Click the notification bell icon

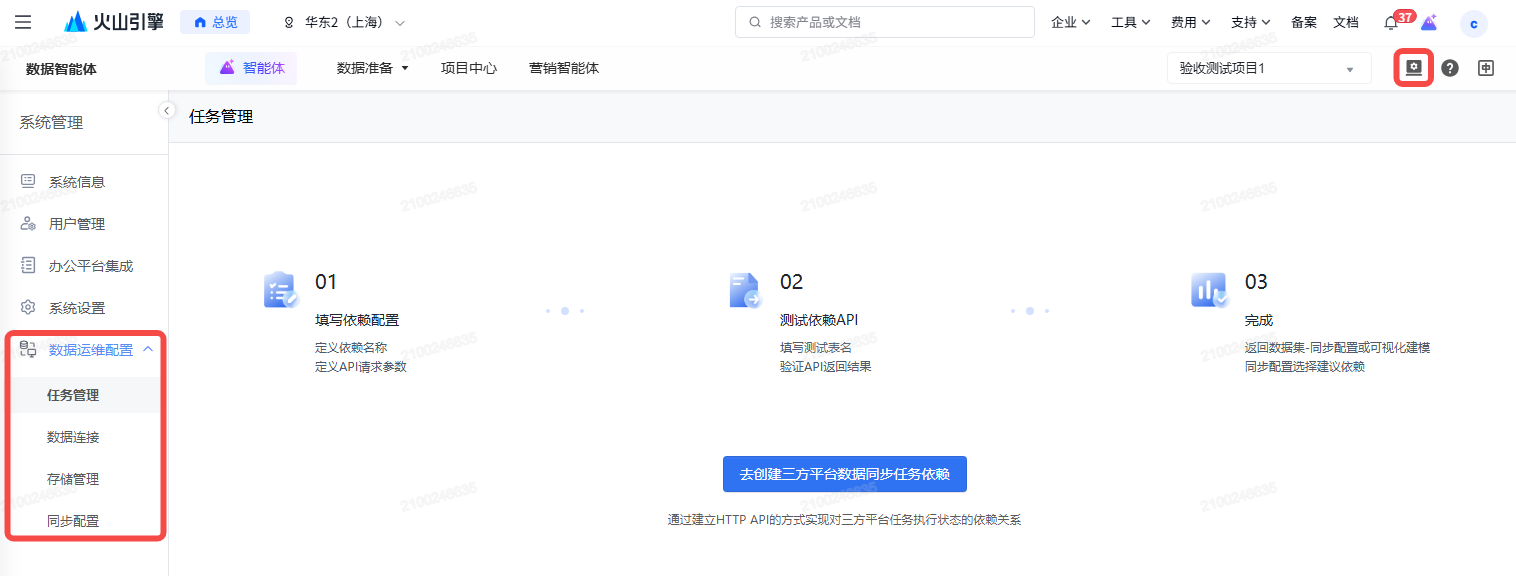click(1391, 23)
